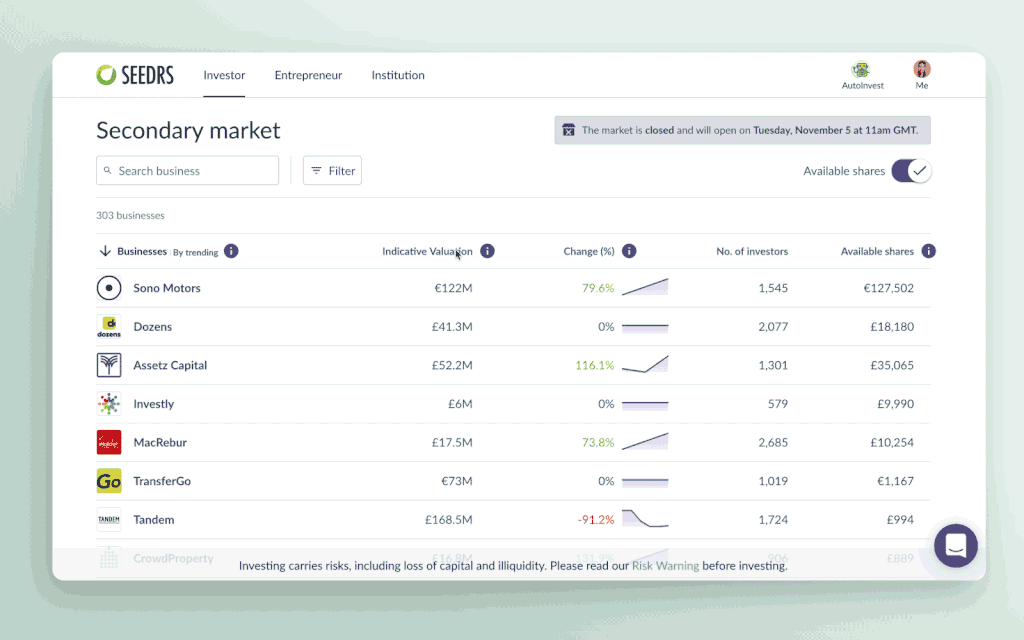Viewport: 1024px width, 640px height.
Task: Show info for Businesses by trending
Action: click(x=231, y=251)
